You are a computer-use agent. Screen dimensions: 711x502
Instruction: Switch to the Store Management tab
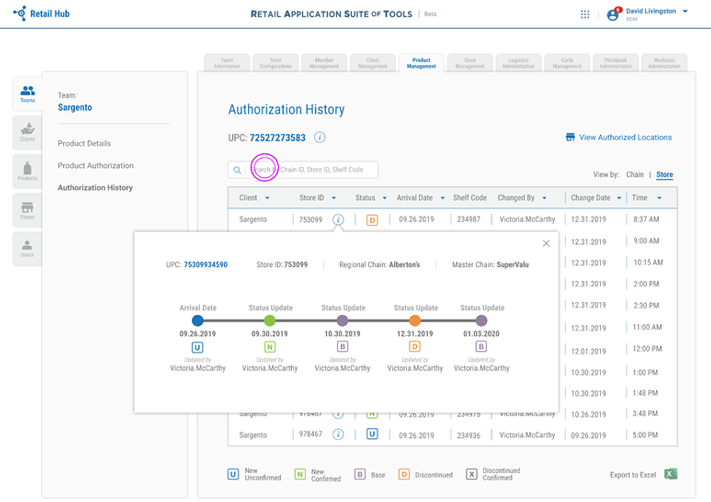[470, 63]
